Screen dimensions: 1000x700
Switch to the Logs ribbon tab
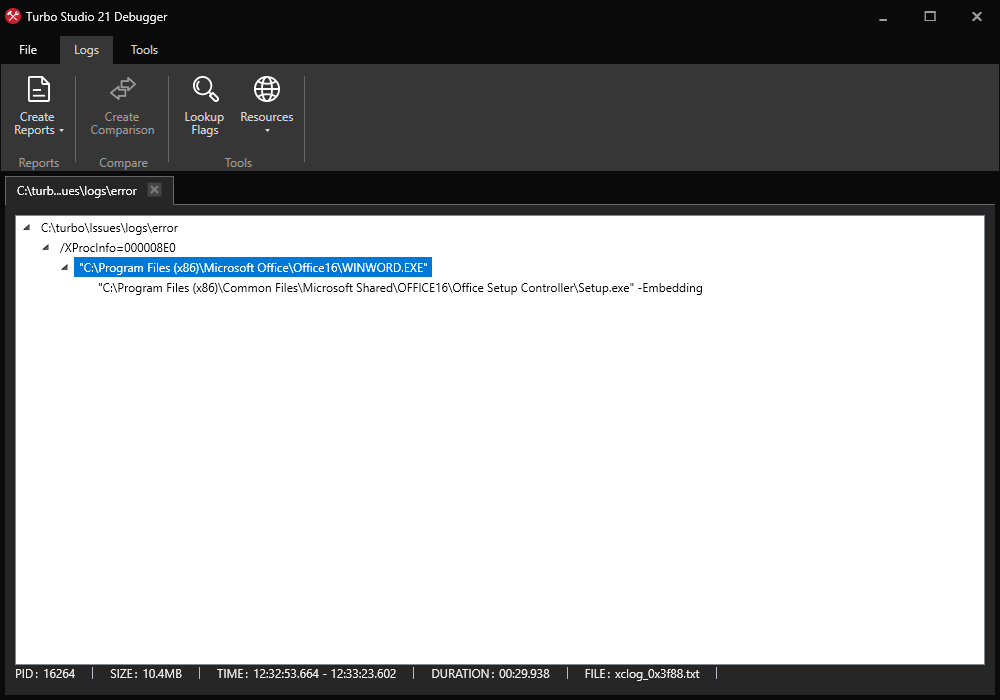[86, 50]
